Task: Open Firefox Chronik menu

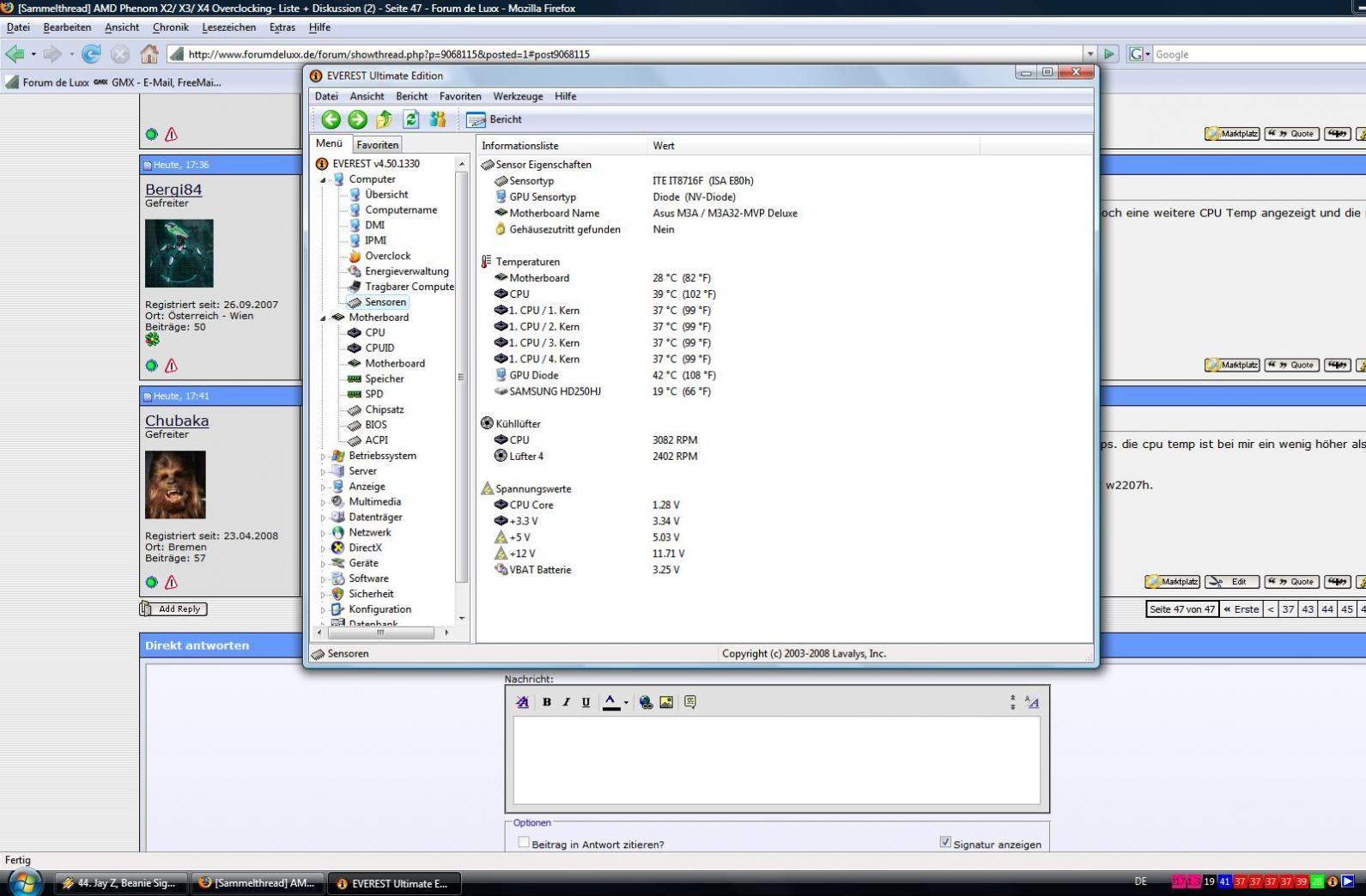Action: [x=170, y=27]
